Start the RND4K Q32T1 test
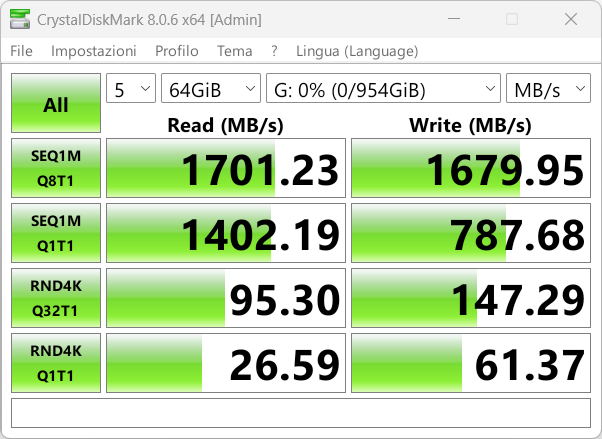 point(56,298)
